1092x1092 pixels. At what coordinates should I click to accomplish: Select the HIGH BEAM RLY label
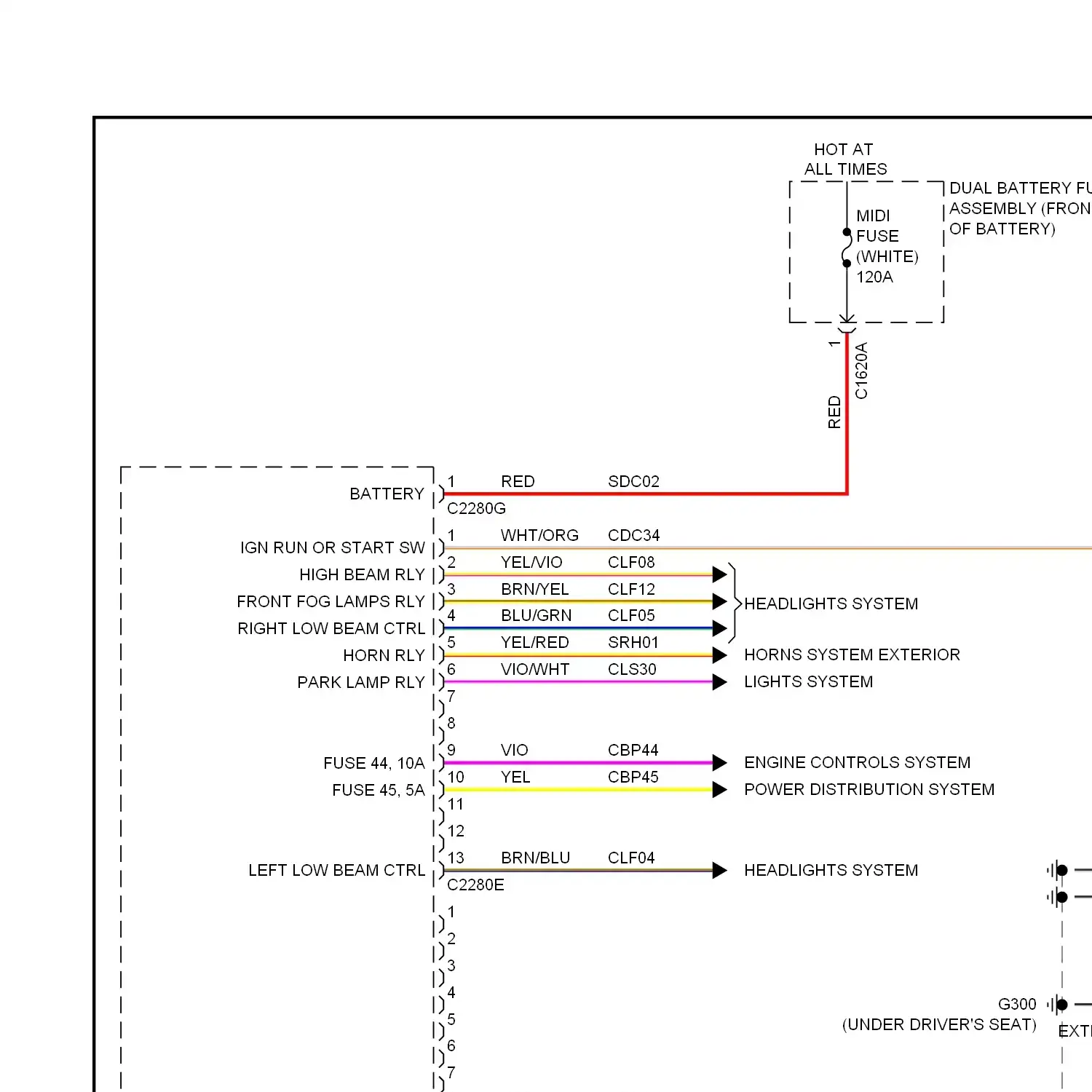(x=362, y=574)
